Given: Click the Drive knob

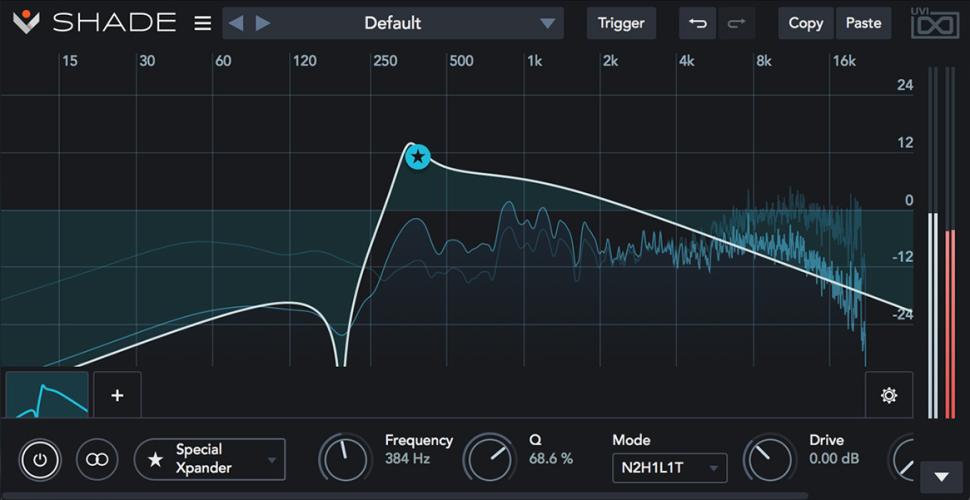Looking at the screenshot, I should pos(770,460).
